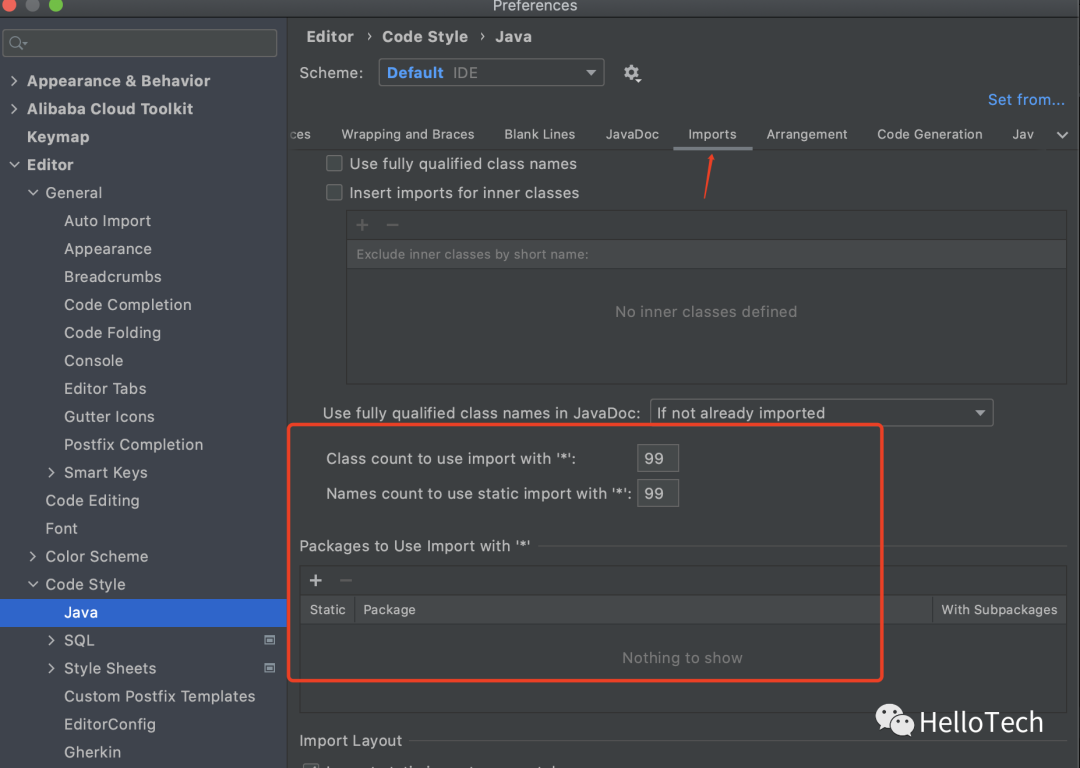Screen dimensions: 1080x768
Task: Open the Scheme Default dropdown
Action: (x=491, y=73)
